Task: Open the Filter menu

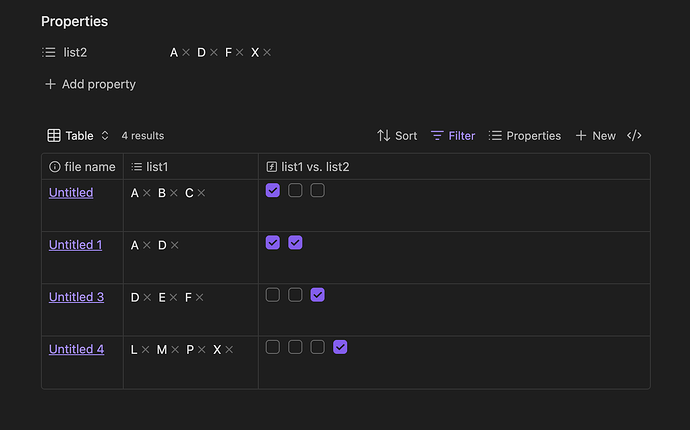Action: pos(453,136)
